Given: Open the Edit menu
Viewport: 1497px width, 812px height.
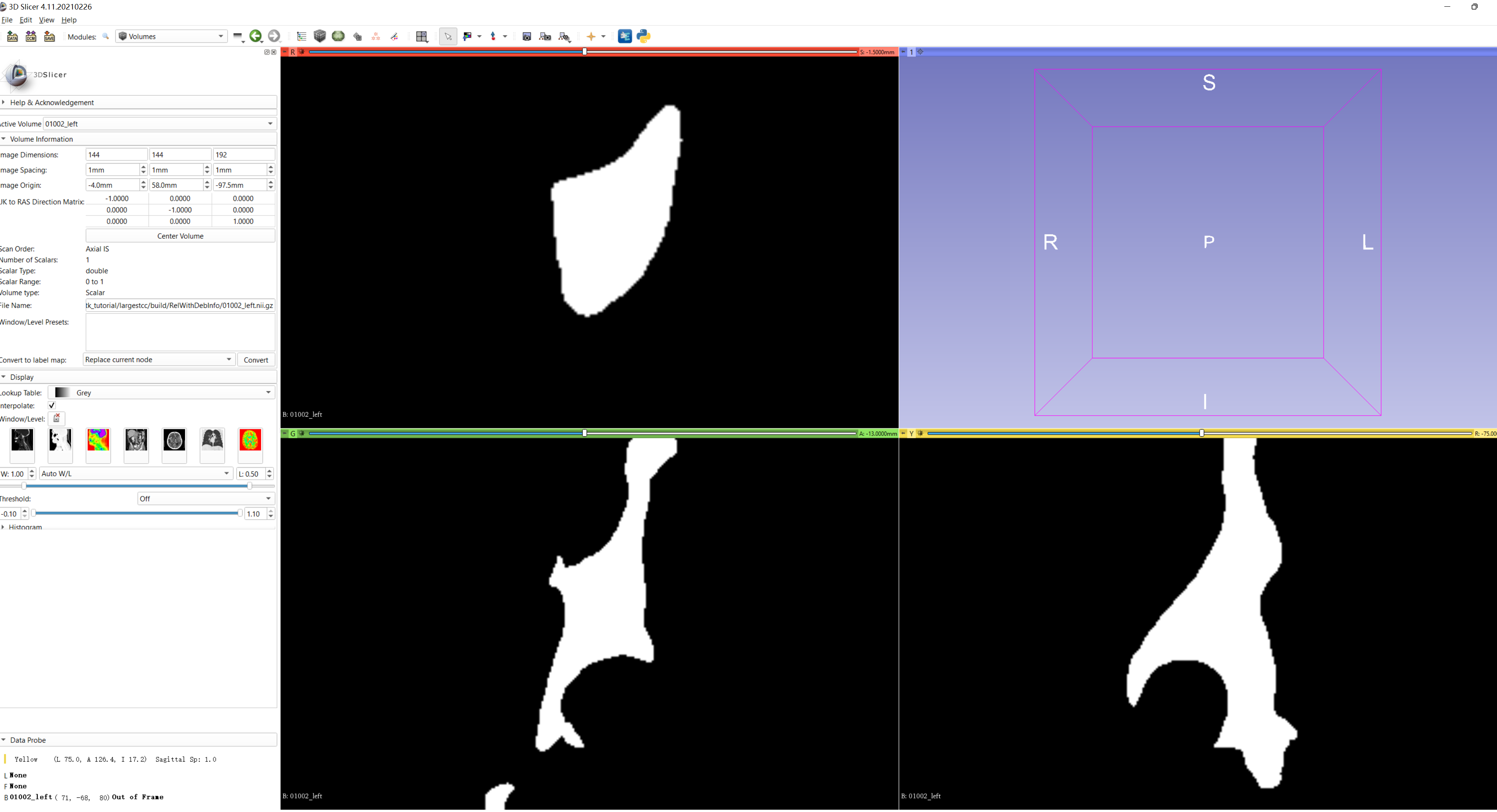Looking at the screenshot, I should 26,20.
